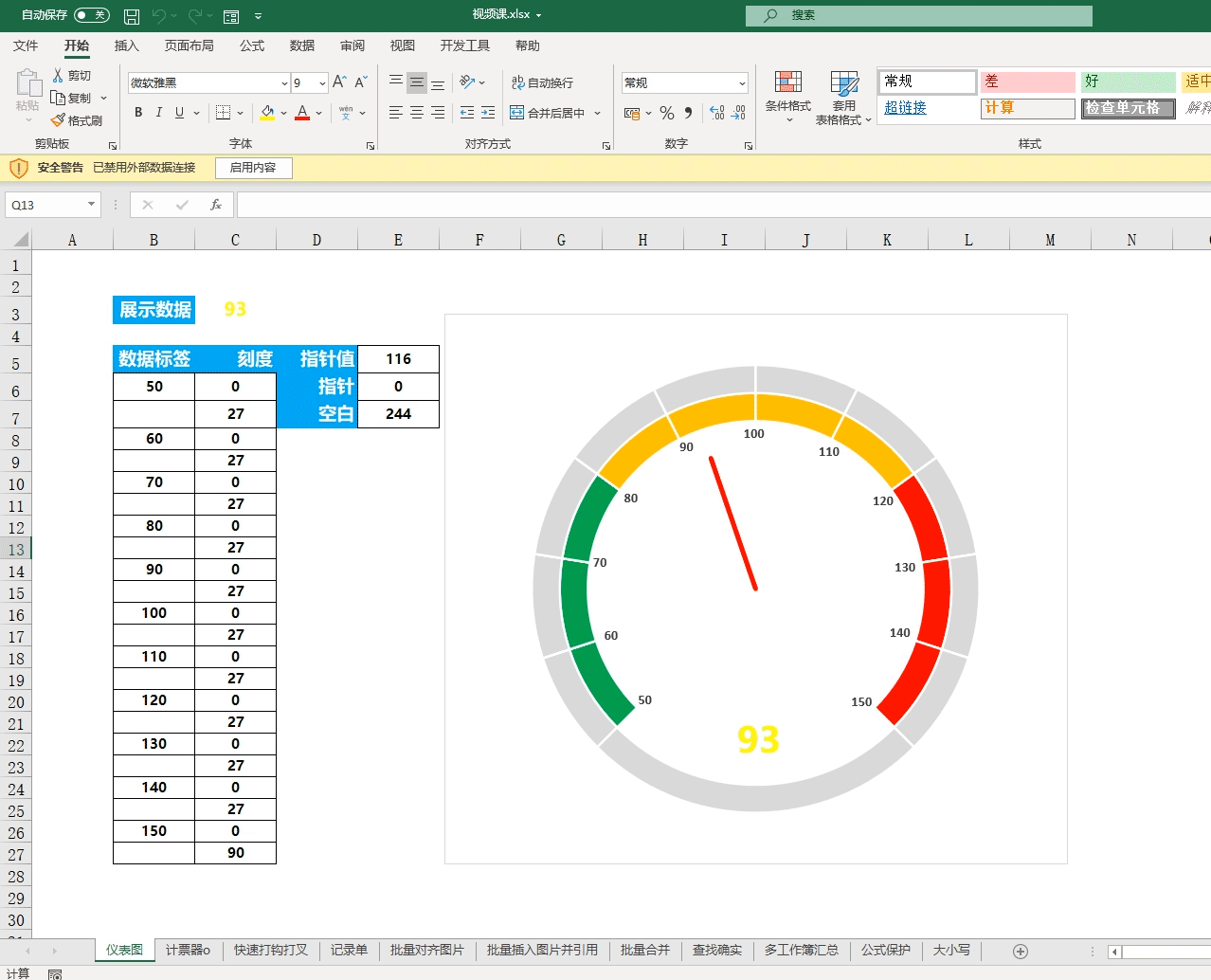Apply the 超链接 cell style
This screenshot has height=980, width=1211.
coord(905,108)
